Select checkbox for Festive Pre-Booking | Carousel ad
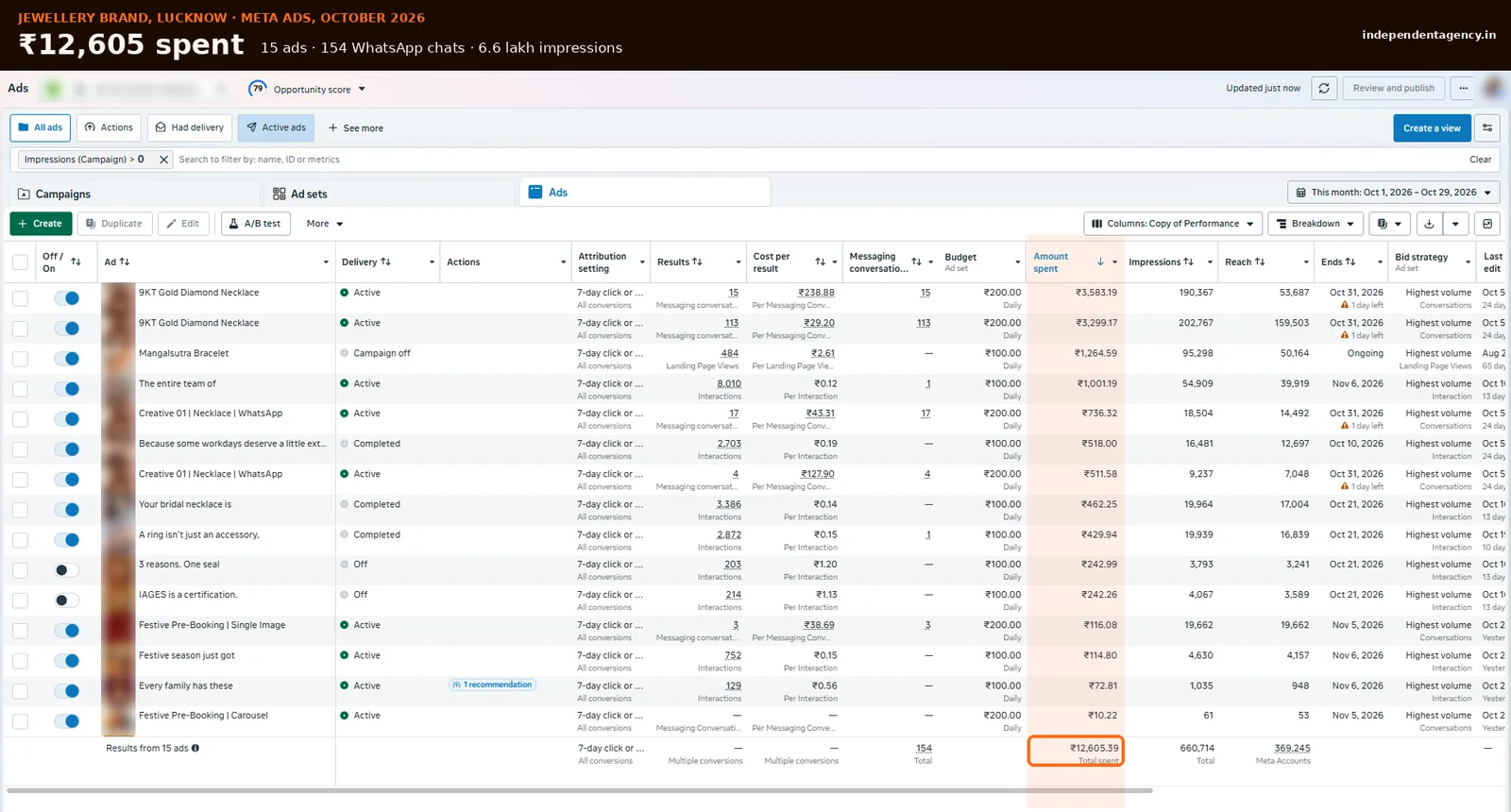The width and height of the screenshot is (1511, 812). 20,721
